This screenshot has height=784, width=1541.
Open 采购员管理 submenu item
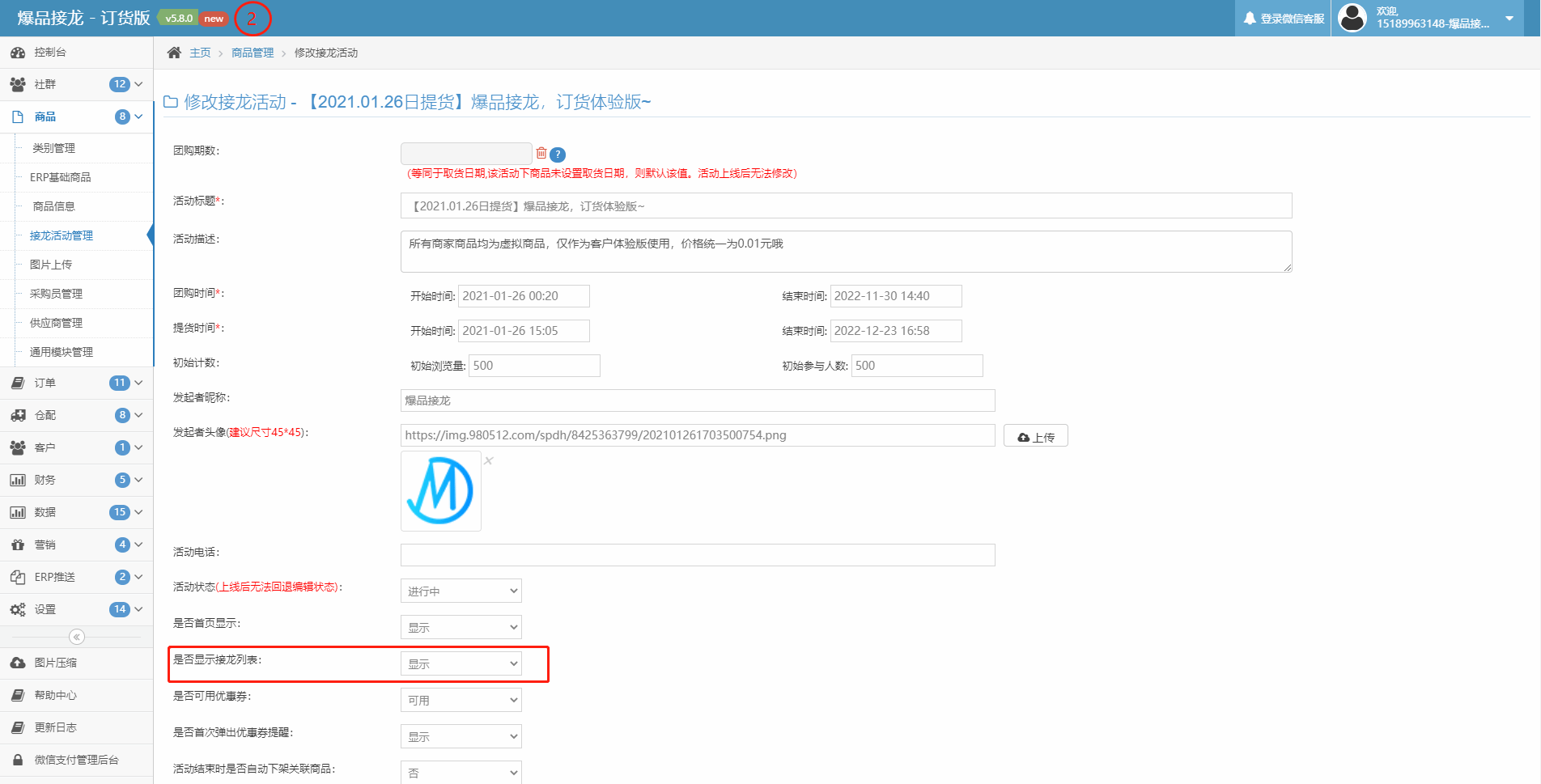56,294
